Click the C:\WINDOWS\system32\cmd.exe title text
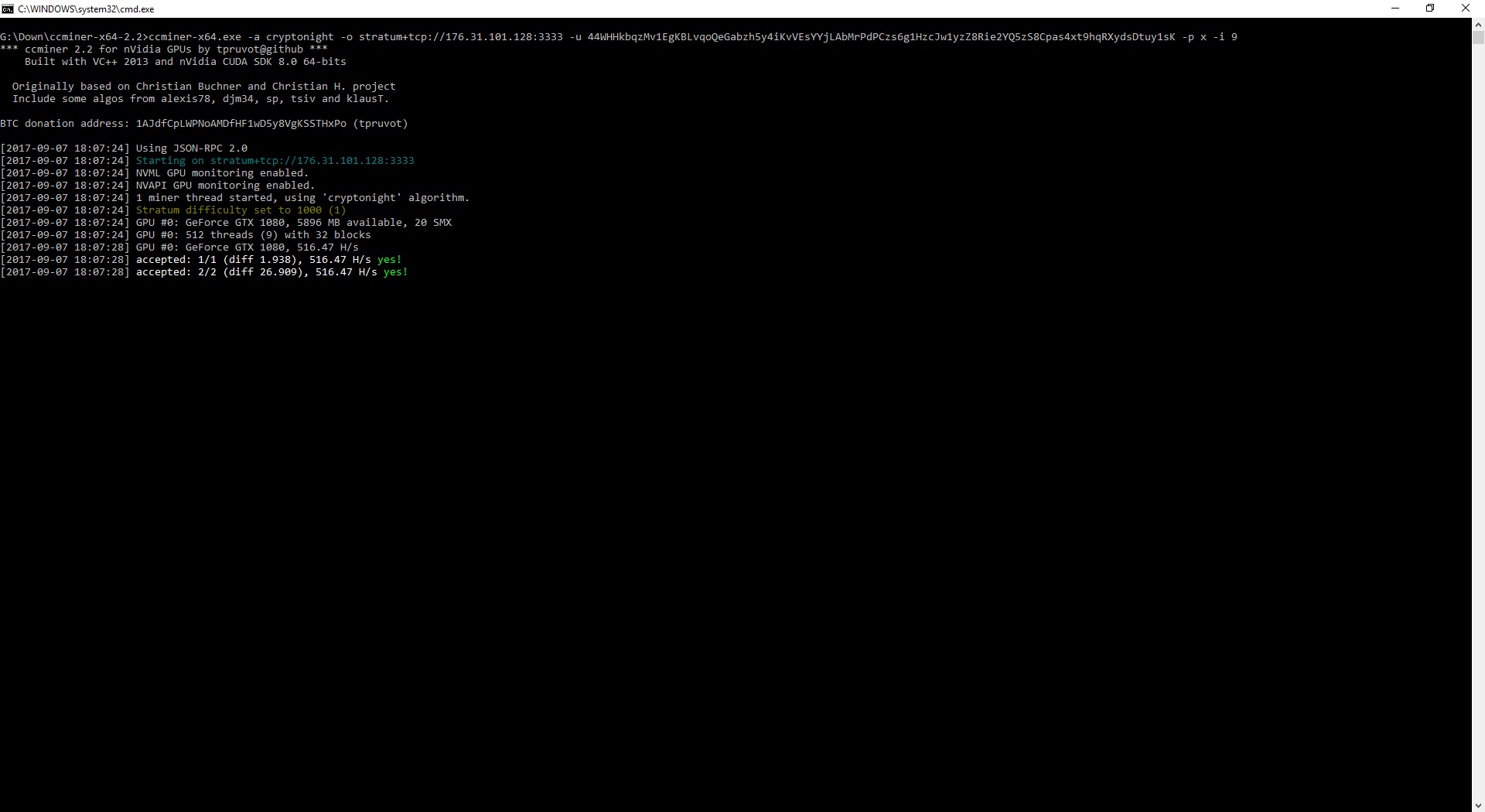 86,9
